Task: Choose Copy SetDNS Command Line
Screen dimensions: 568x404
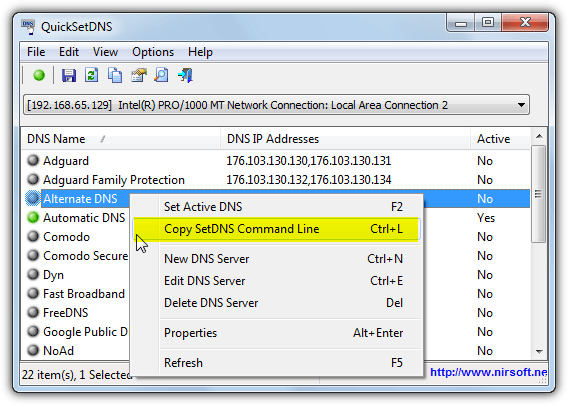Action: pos(276,229)
